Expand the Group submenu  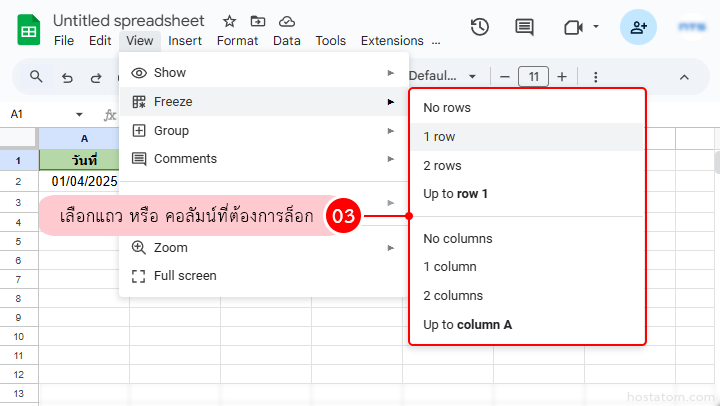point(264,130)
